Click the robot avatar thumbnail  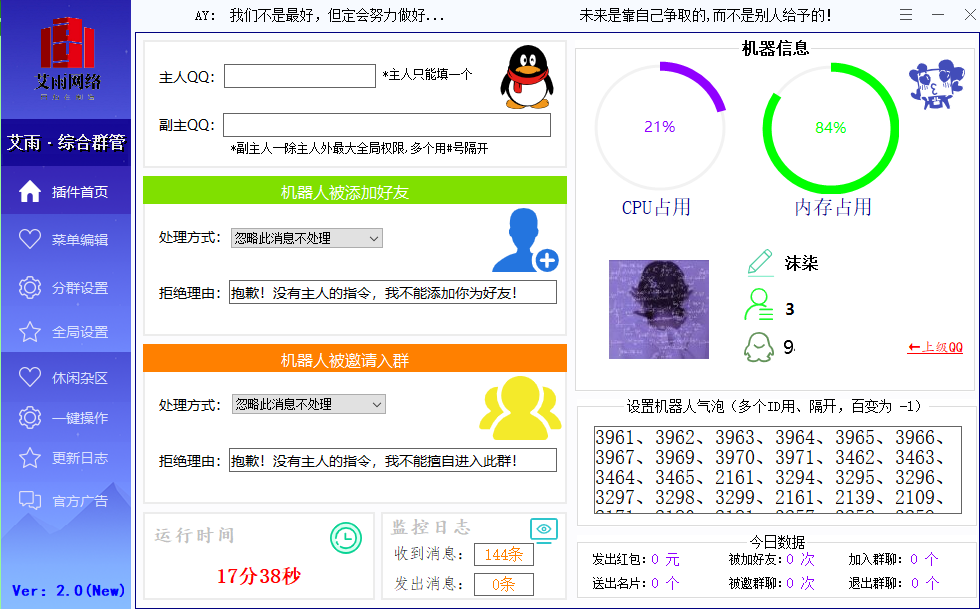click(x=658, y=309)
